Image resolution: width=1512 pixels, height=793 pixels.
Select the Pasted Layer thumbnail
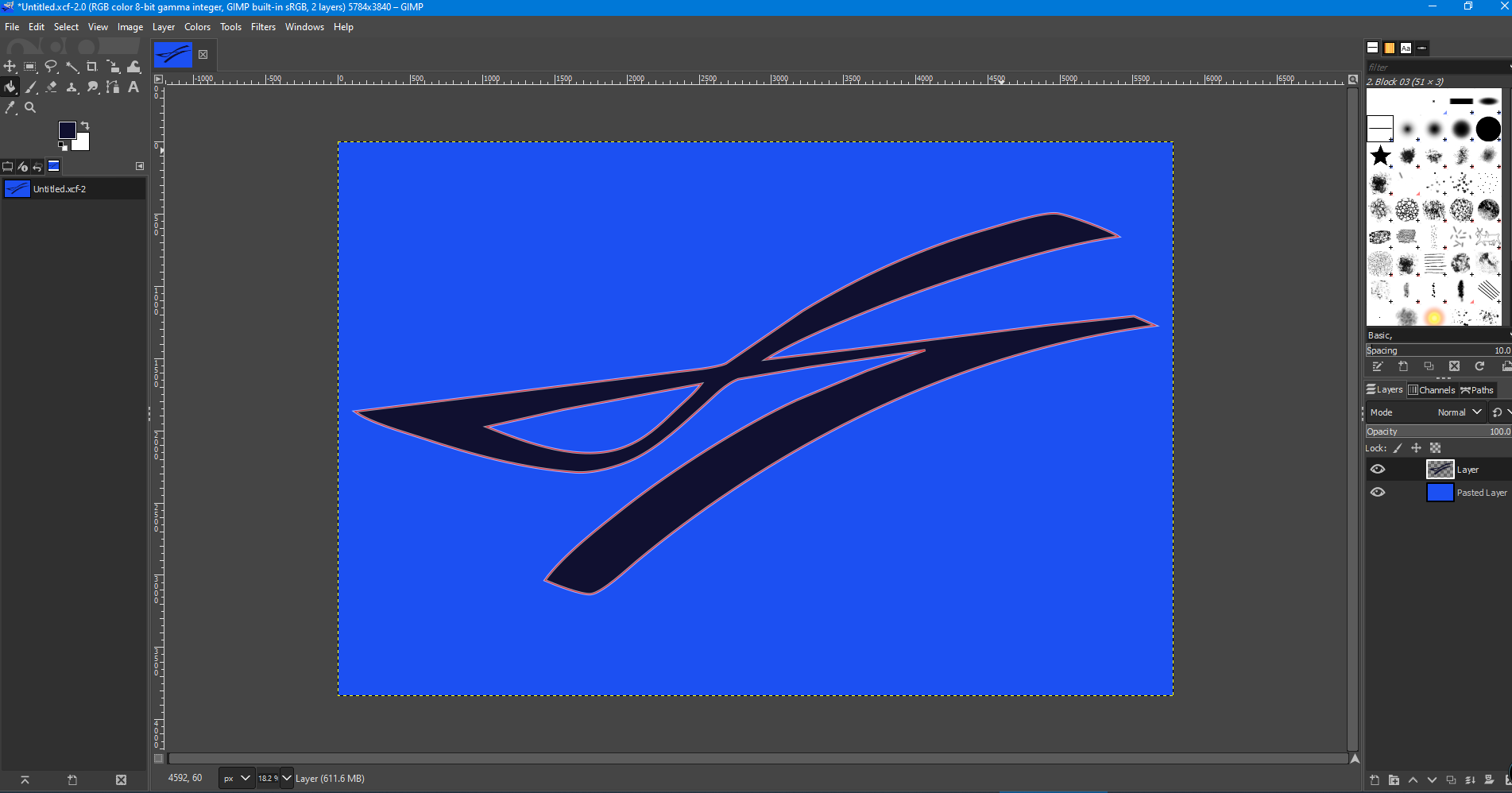[x=1440, y=493]
